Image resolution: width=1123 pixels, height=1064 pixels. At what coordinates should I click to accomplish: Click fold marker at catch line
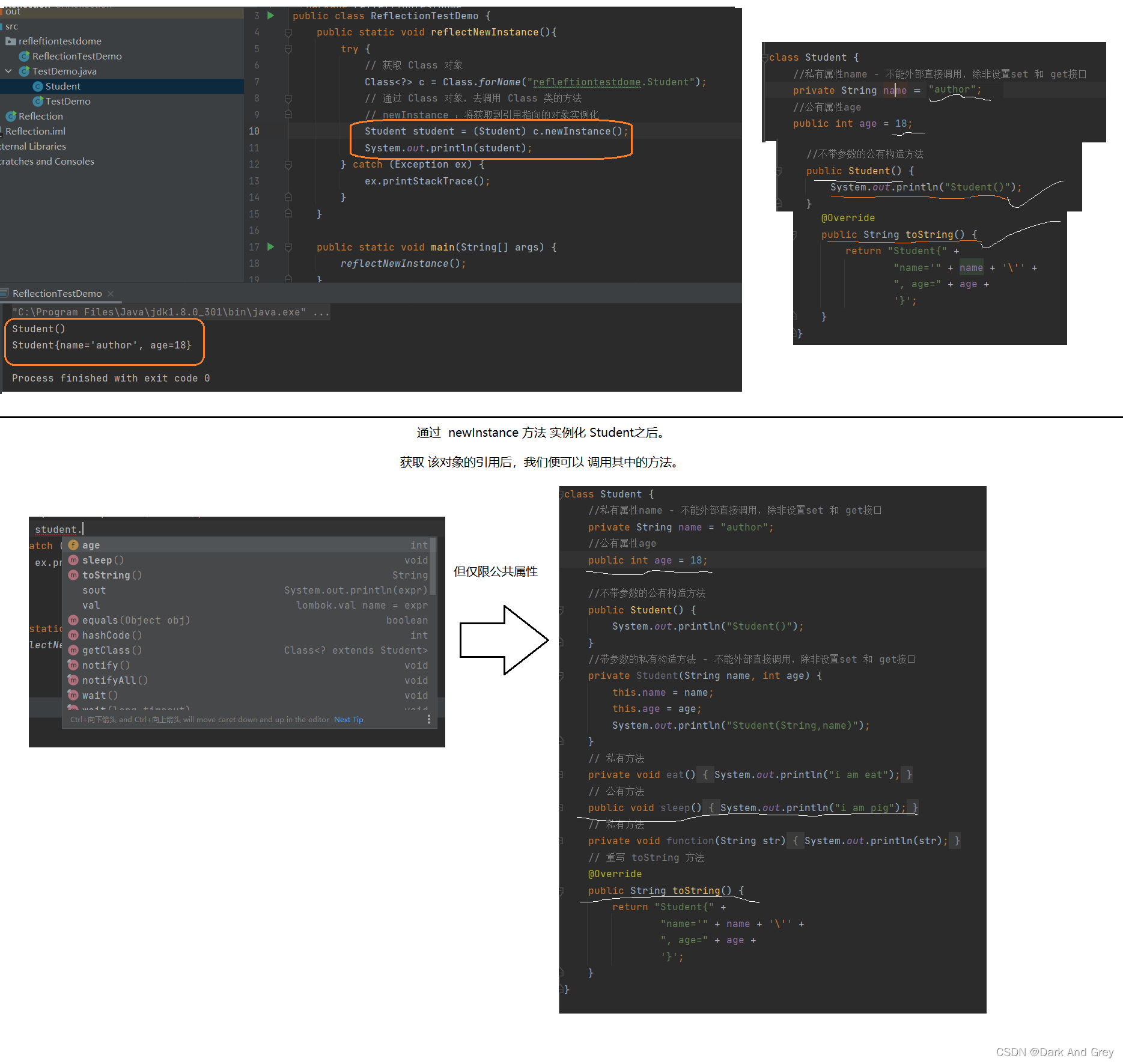[x=288, y=164]
